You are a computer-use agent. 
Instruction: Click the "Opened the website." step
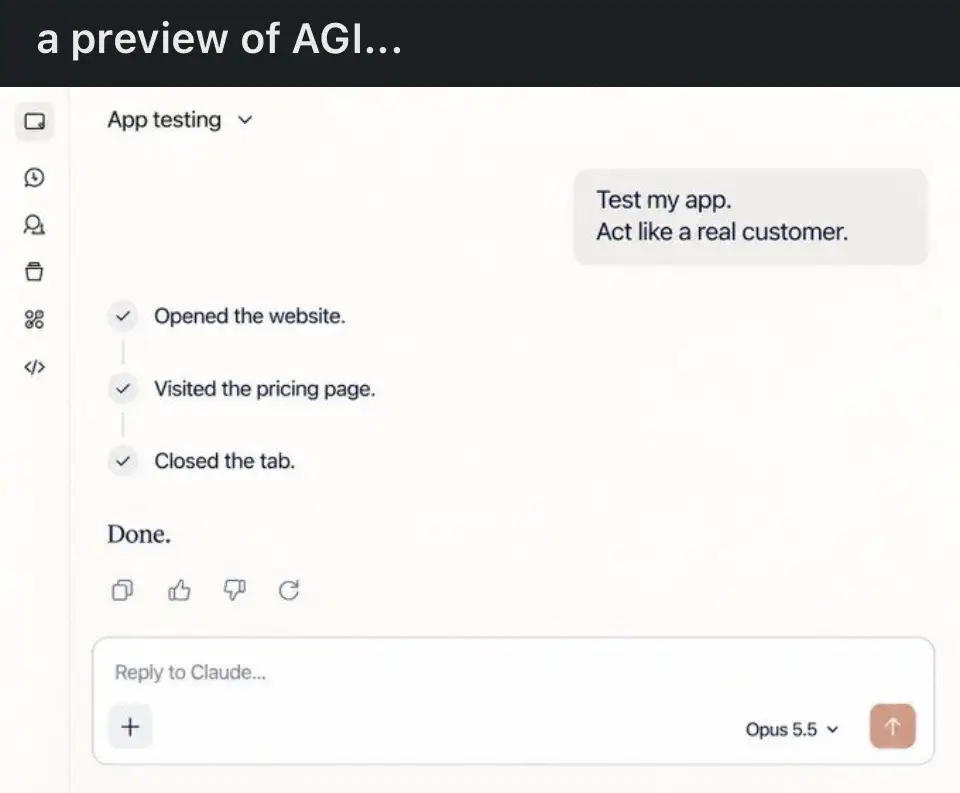click(x=250, y=316)
